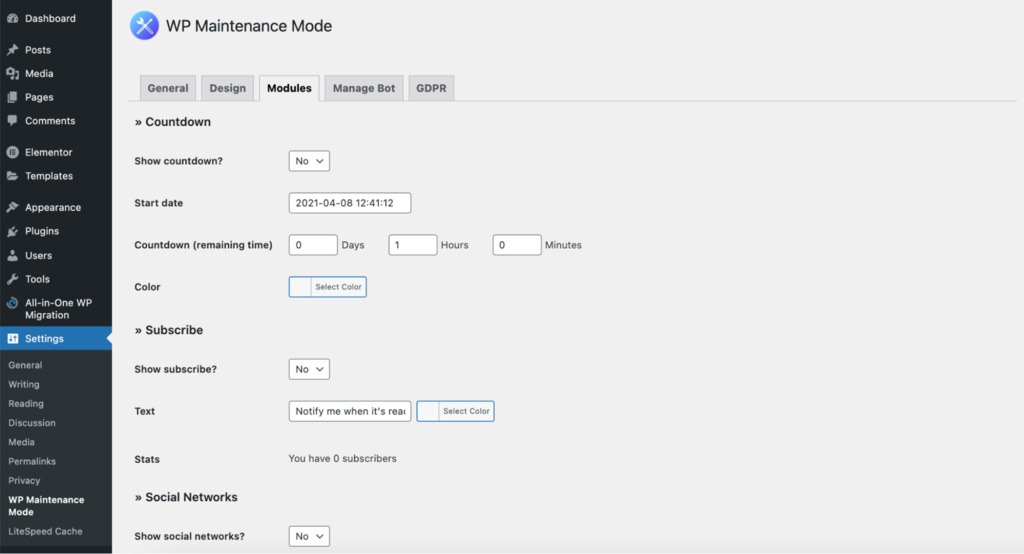Open Elementor via its sidebar icon
The image size is (1024, 554).
click(x=12, y=153)
